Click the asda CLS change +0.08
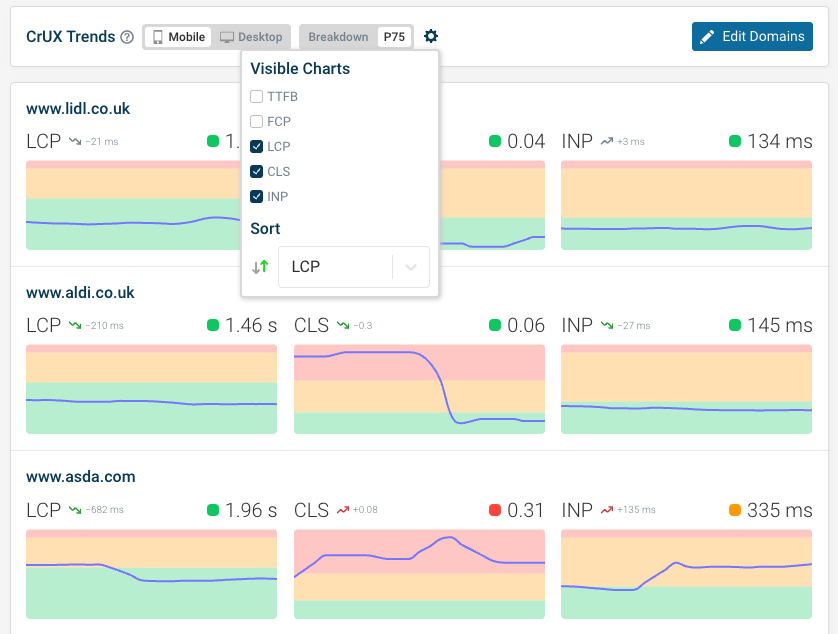This screenshot has width=838, height=634. pyautogui.click(x=366, y=510)
